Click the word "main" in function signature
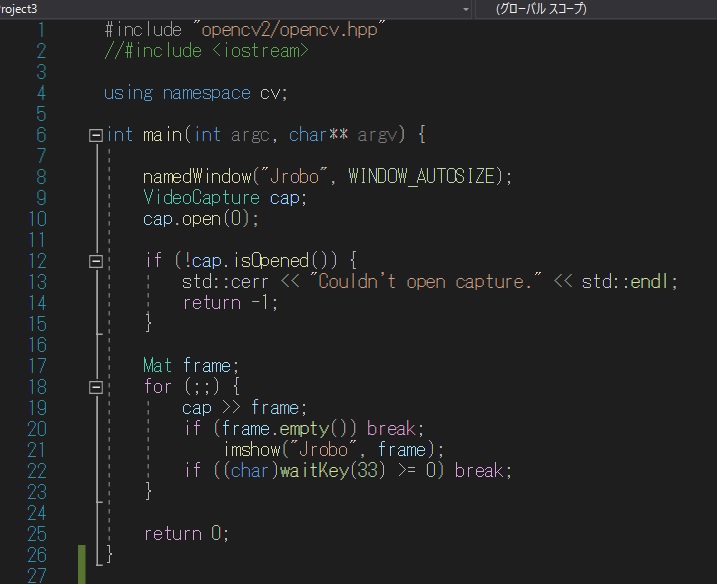Image resolution: width=717 pixels, height=584 pixels. [162, 135]
